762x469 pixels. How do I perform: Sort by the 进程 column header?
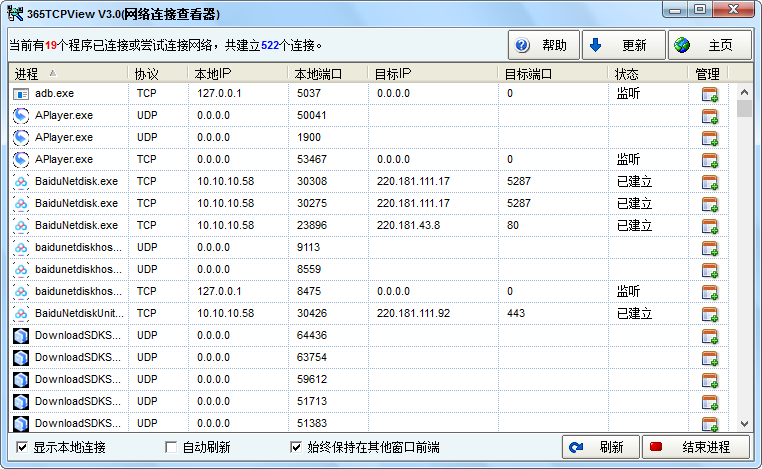69,74
